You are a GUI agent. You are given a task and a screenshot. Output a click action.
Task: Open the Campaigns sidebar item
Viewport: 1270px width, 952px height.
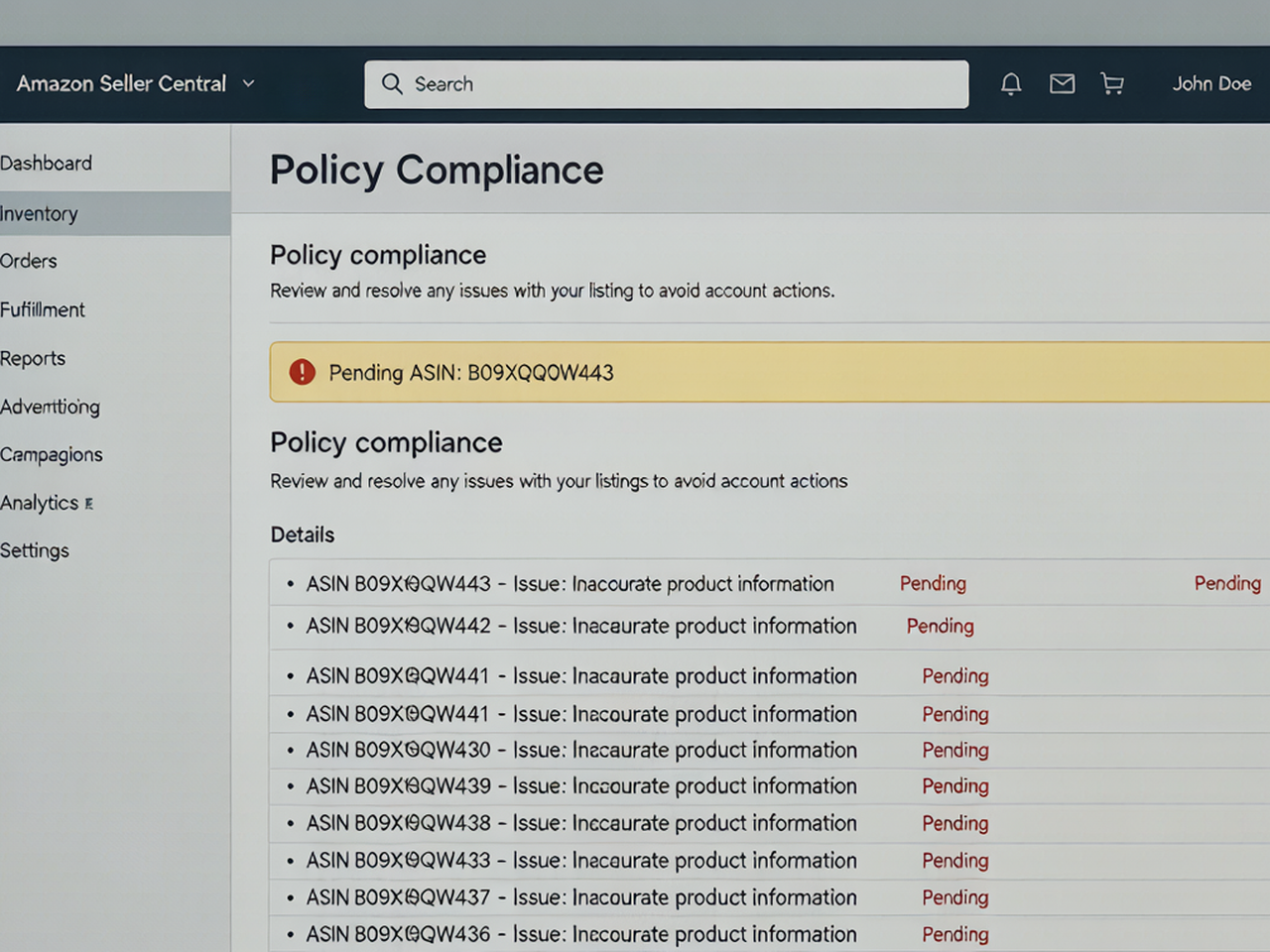(52, 454)
